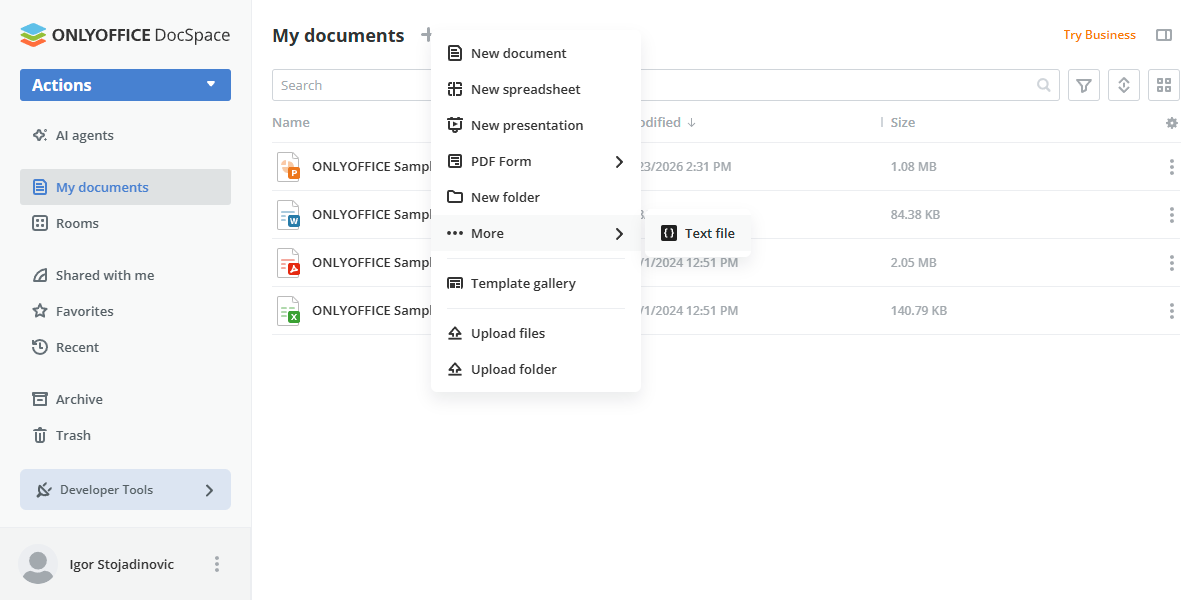The width and height of the screenshot is (1200, 600).
Task: Click the blue Word document file icon
Action: click(289, 215)
